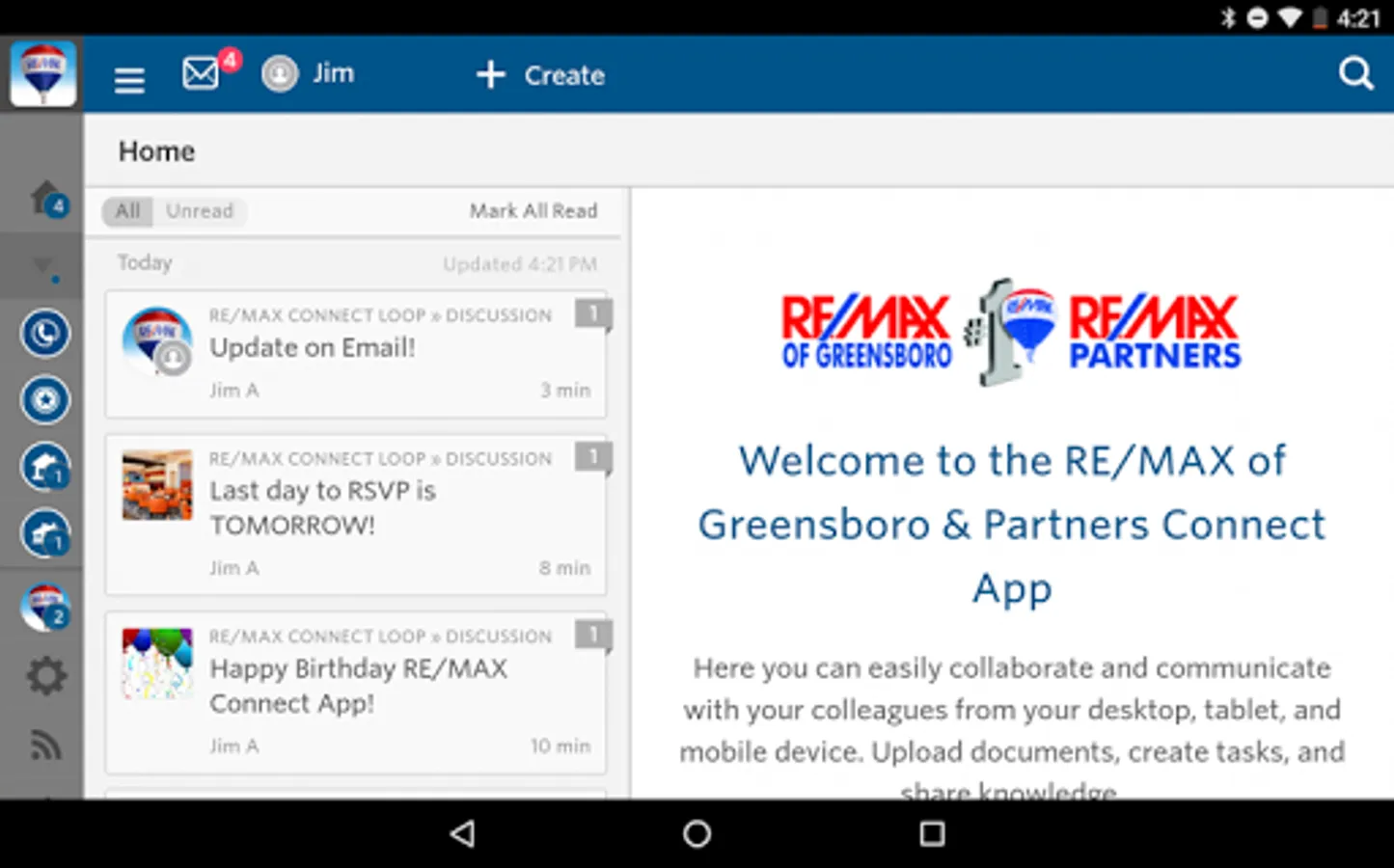1394x868 pixels.
Task: Click the RE/MAX of Greensboro logo
Action: tap(865, 332)
